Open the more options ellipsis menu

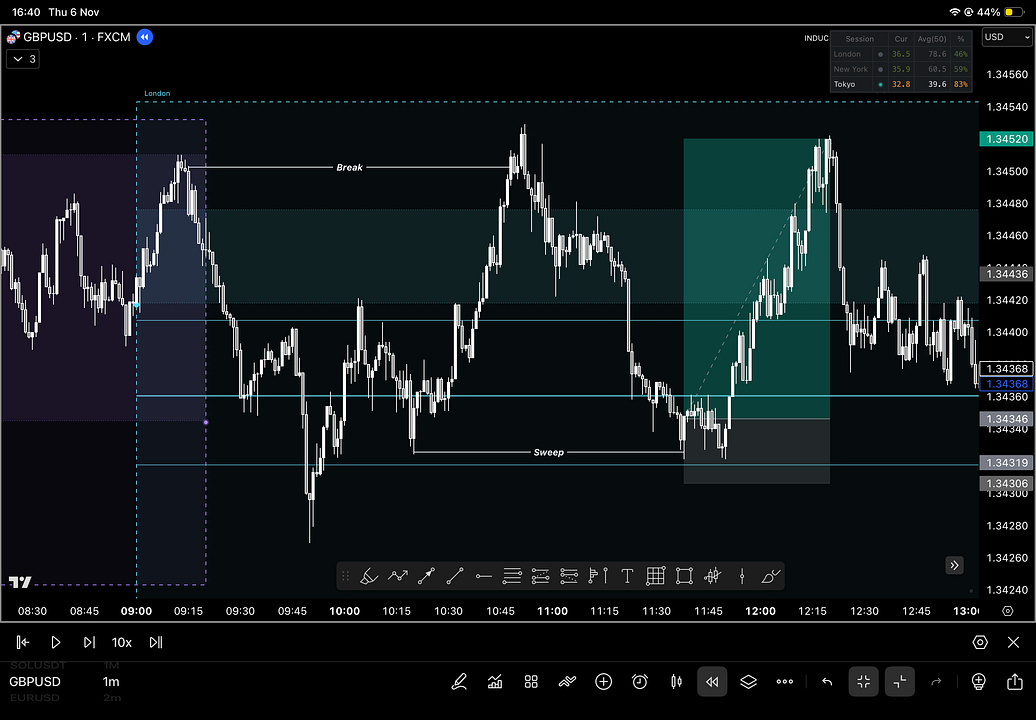tap(785, 682)
